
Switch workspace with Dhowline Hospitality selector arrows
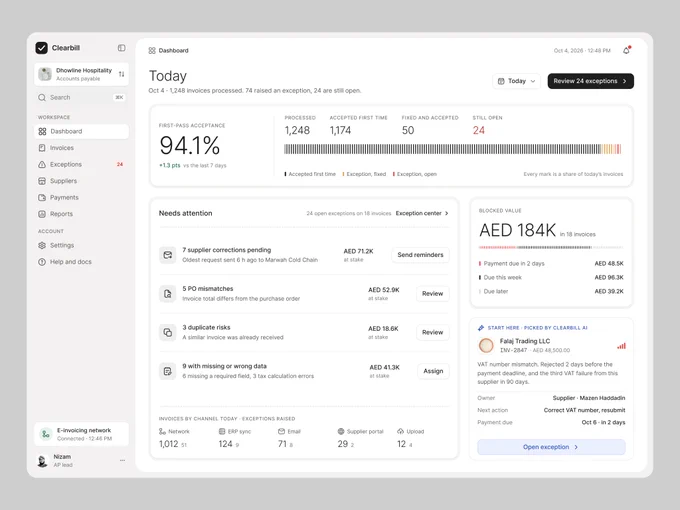click(x=121, y=74)
